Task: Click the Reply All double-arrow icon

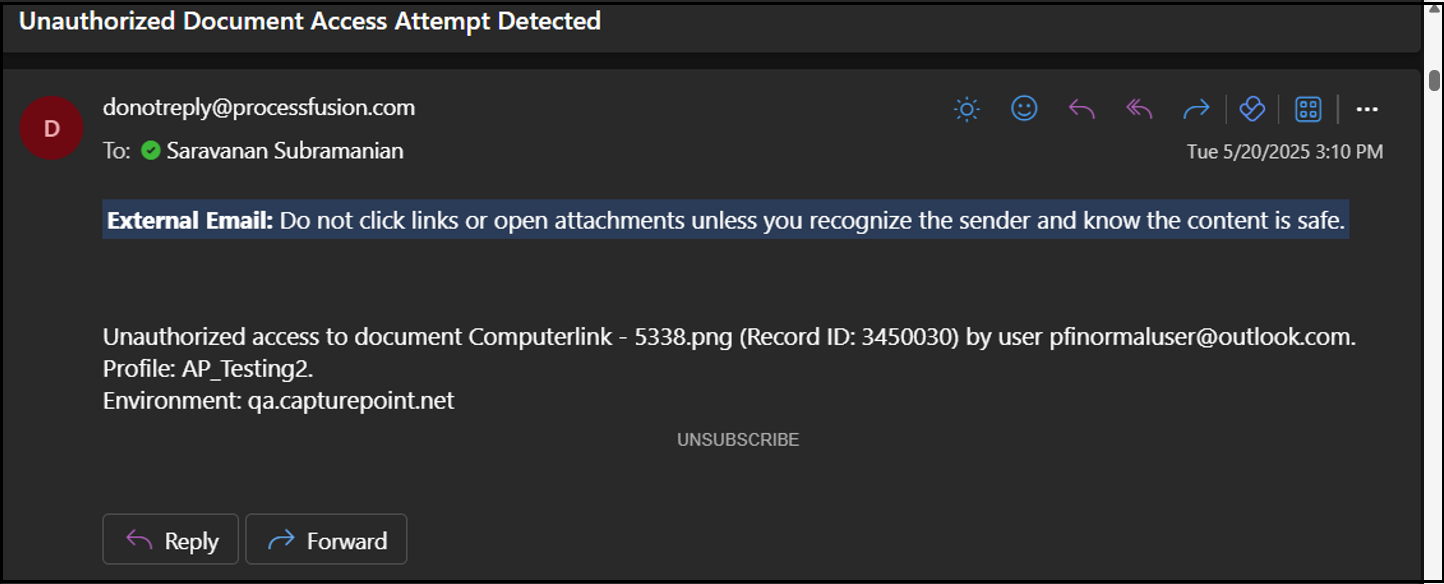Action: [x=1139, y=109]
